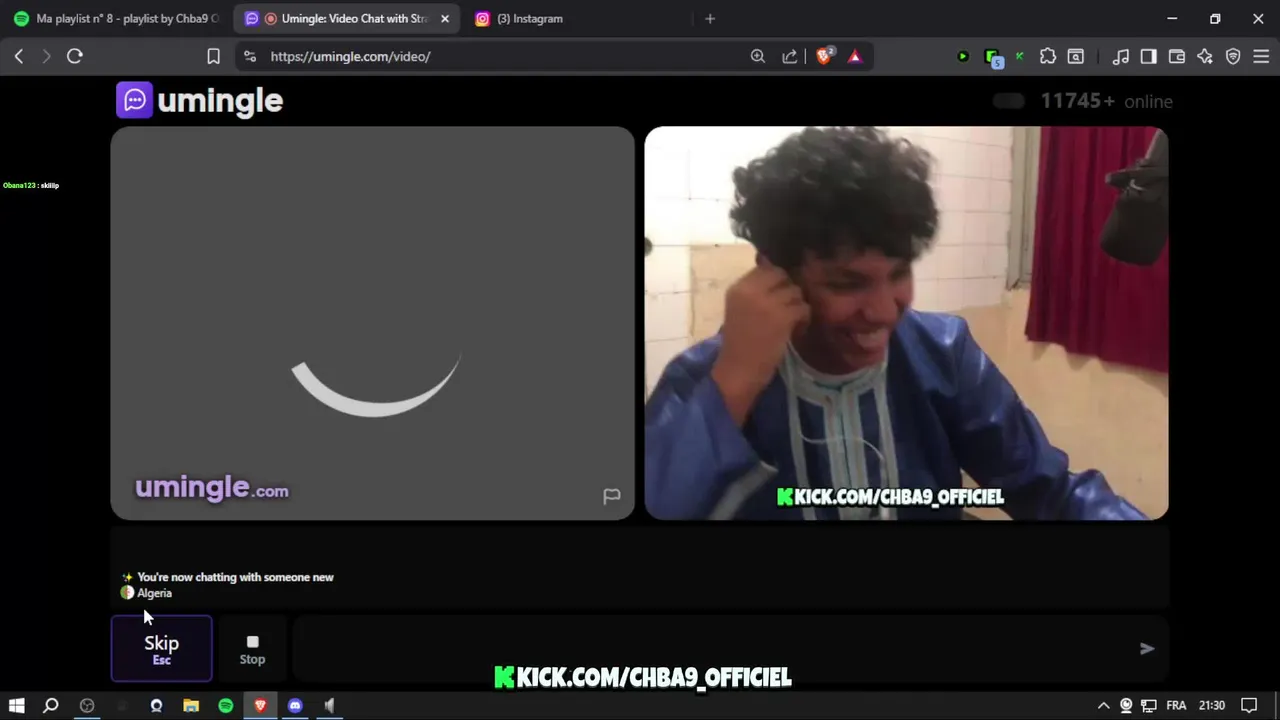Open Brave VPN shield icon
The image size is (1280, 720).
1233,57
